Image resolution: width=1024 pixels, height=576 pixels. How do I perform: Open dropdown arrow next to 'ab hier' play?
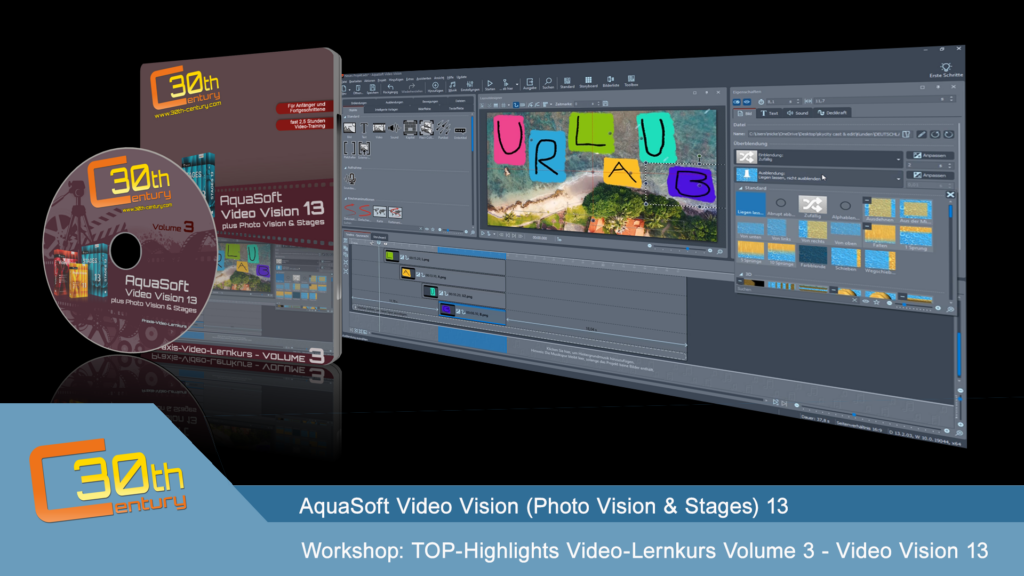pos(517,84)
